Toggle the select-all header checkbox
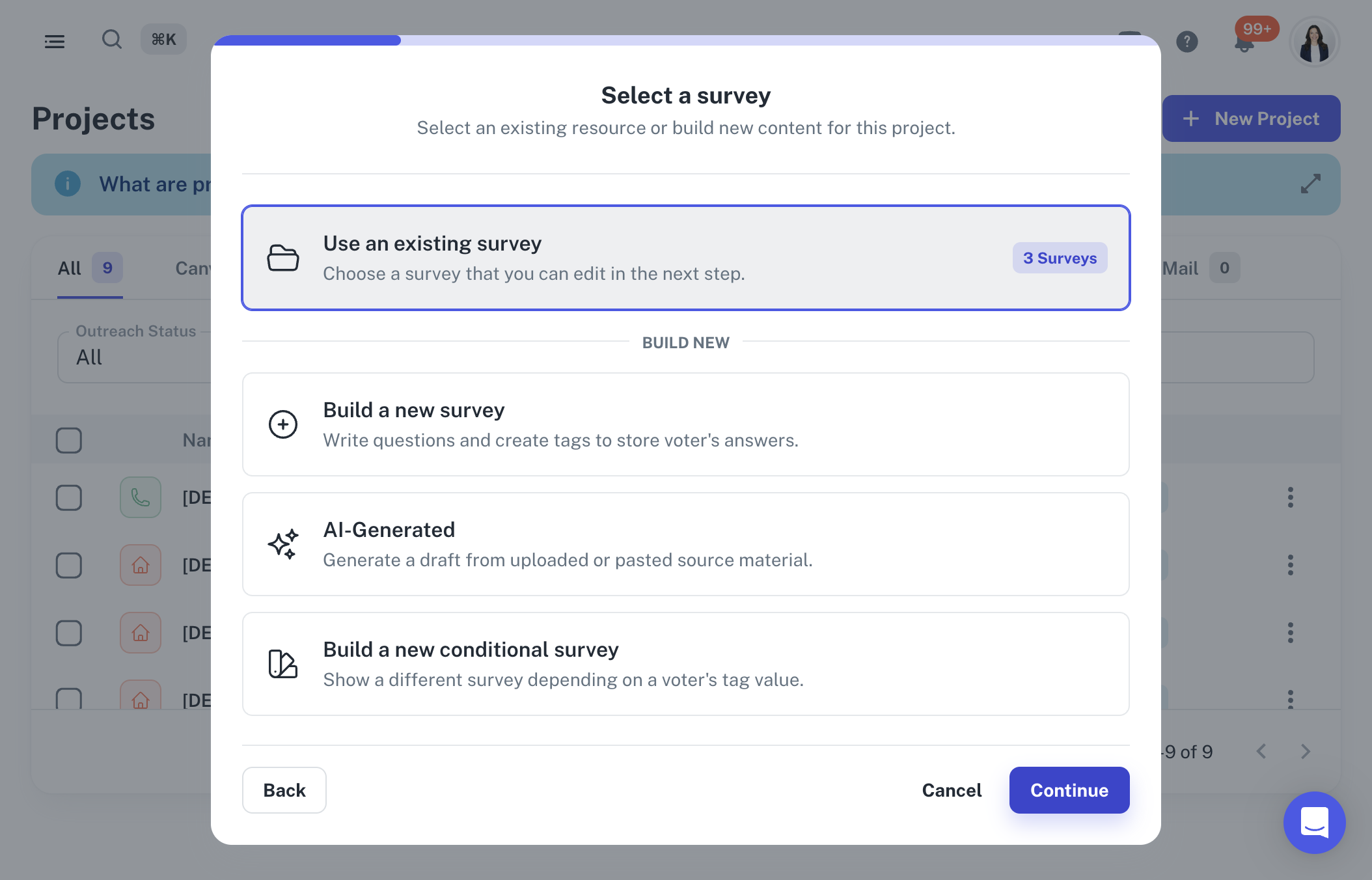 [x=69, y=441]
